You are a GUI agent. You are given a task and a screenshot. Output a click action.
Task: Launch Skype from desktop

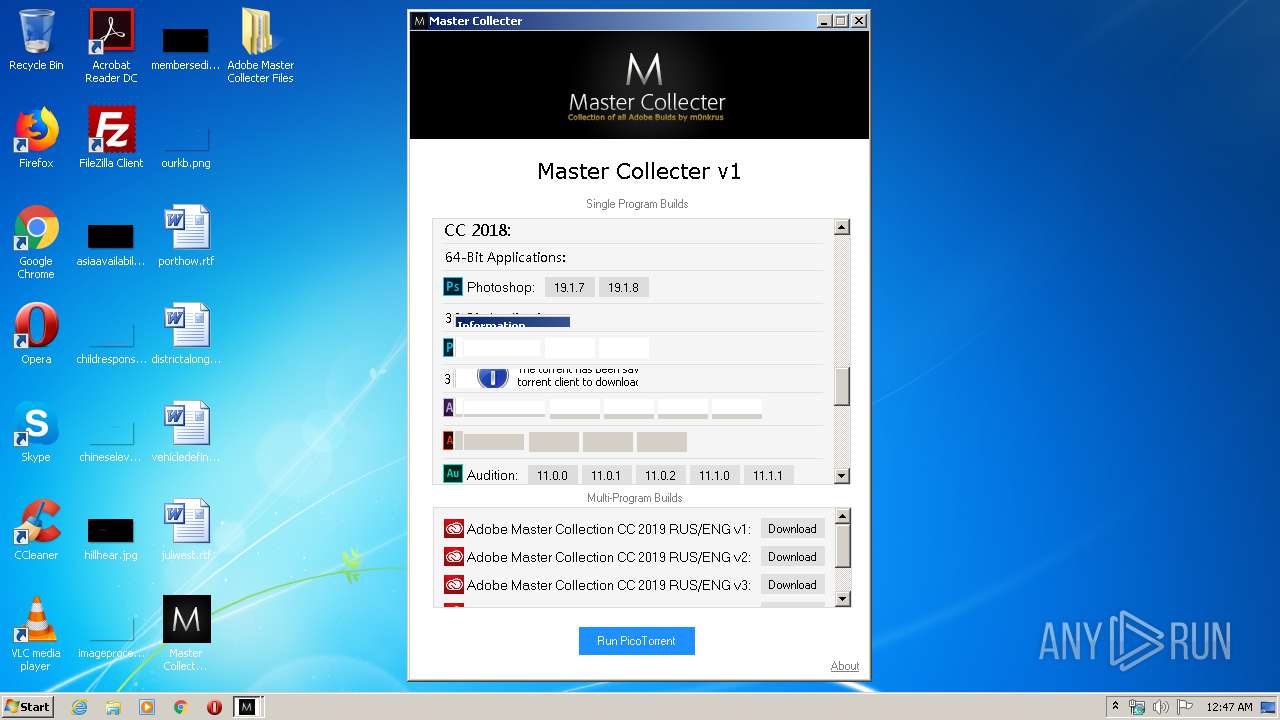point(36,432)
